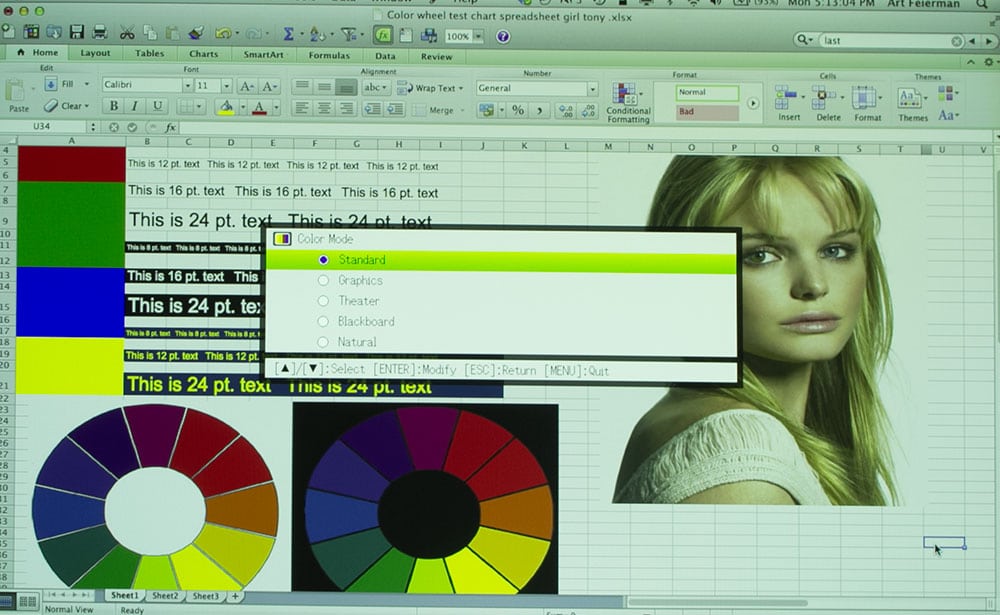
Task: Expand the zoom 100% dropdown
Action: [478, 37]
